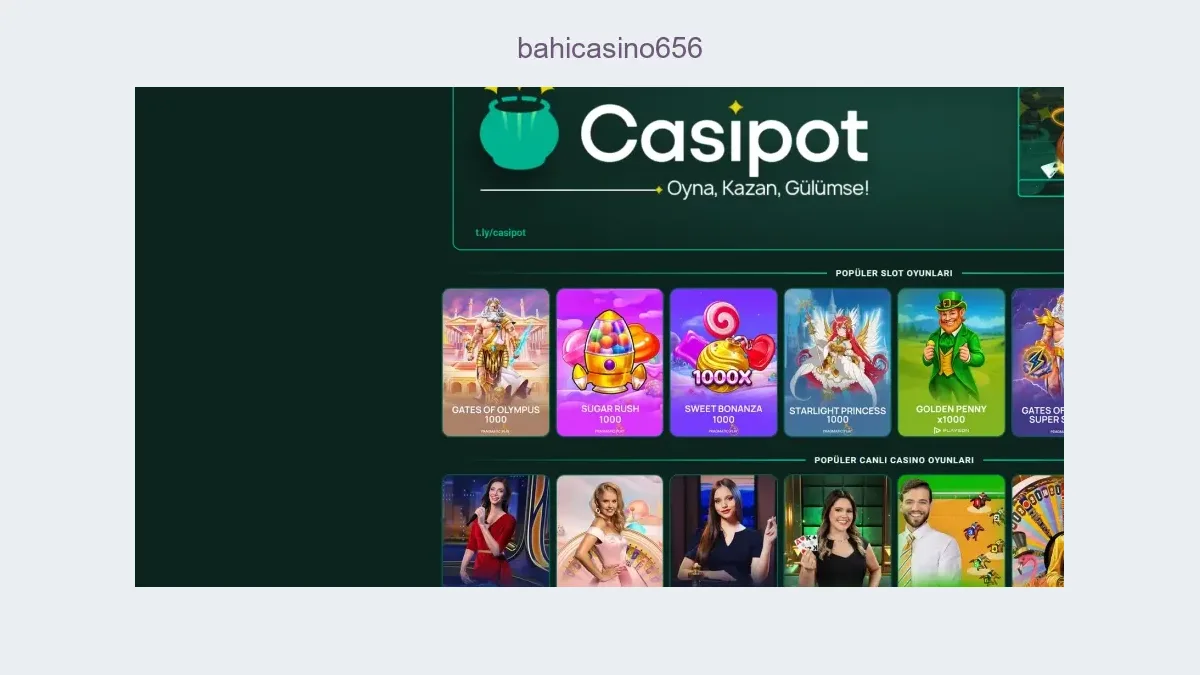Click the Casipot brand wordmark
This screenshot has height=675, width=1200.
(724, 135)
